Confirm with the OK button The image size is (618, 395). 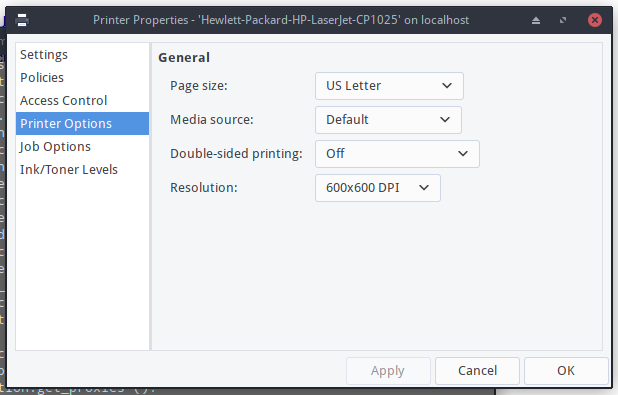(x=566, y=371)
